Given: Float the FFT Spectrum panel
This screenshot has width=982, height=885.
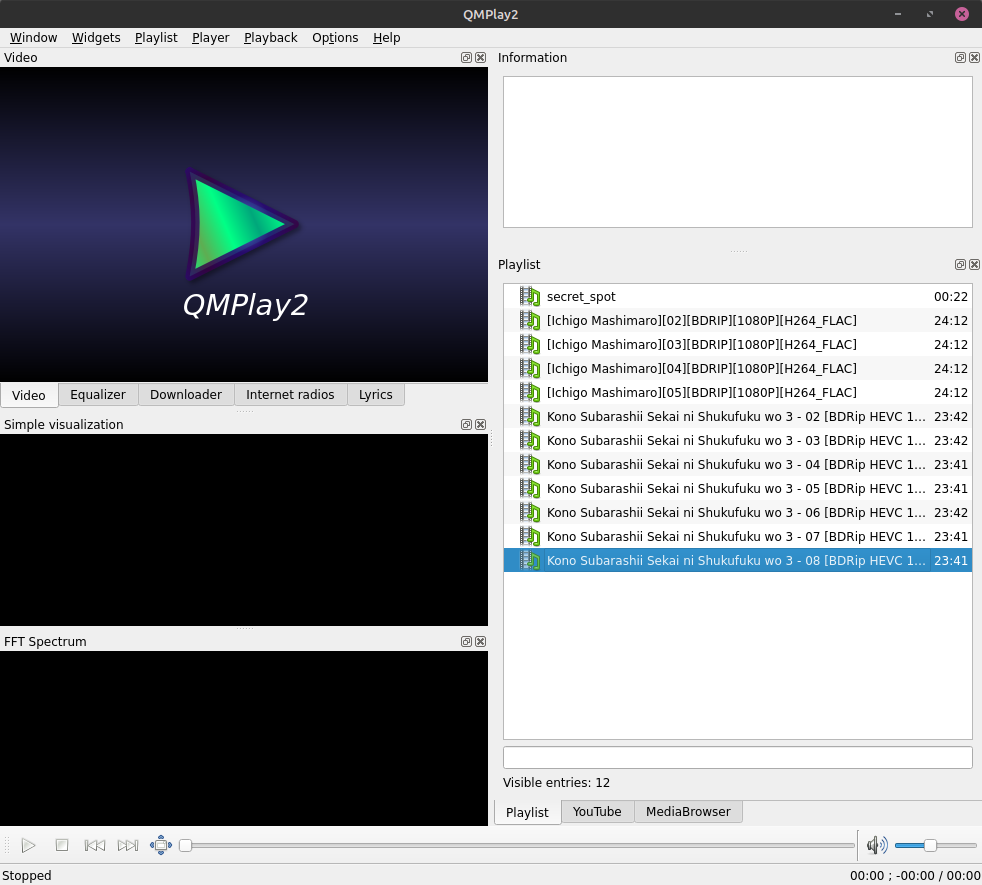Looking at the screenshot, I should (x=466, y=641).
